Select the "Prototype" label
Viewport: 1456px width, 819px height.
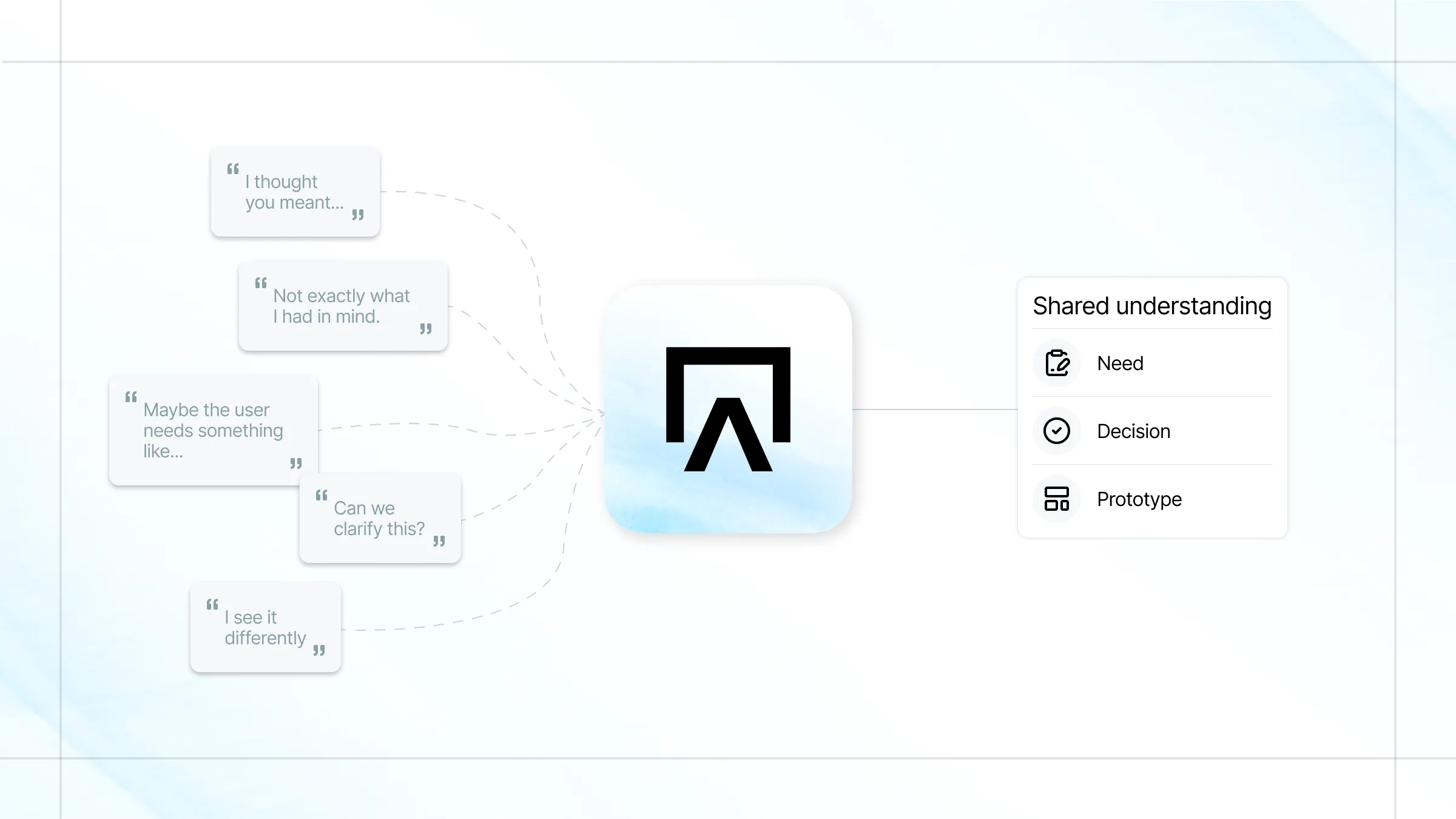[1139, 499]
